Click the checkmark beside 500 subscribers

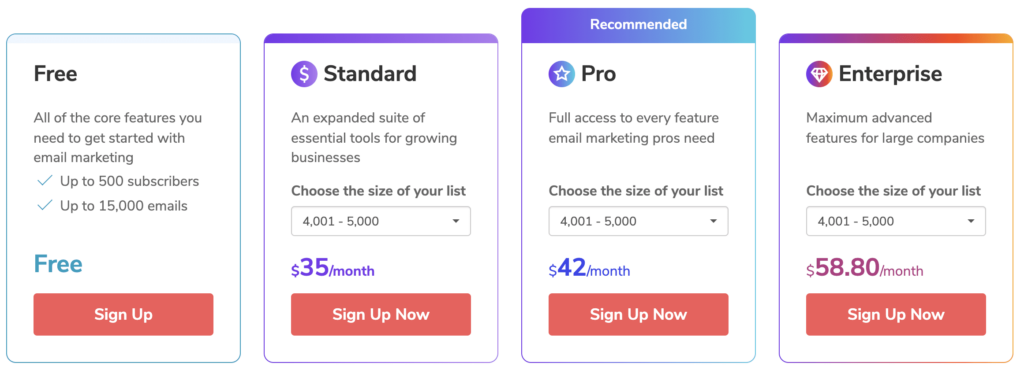(x=44, y=181)
